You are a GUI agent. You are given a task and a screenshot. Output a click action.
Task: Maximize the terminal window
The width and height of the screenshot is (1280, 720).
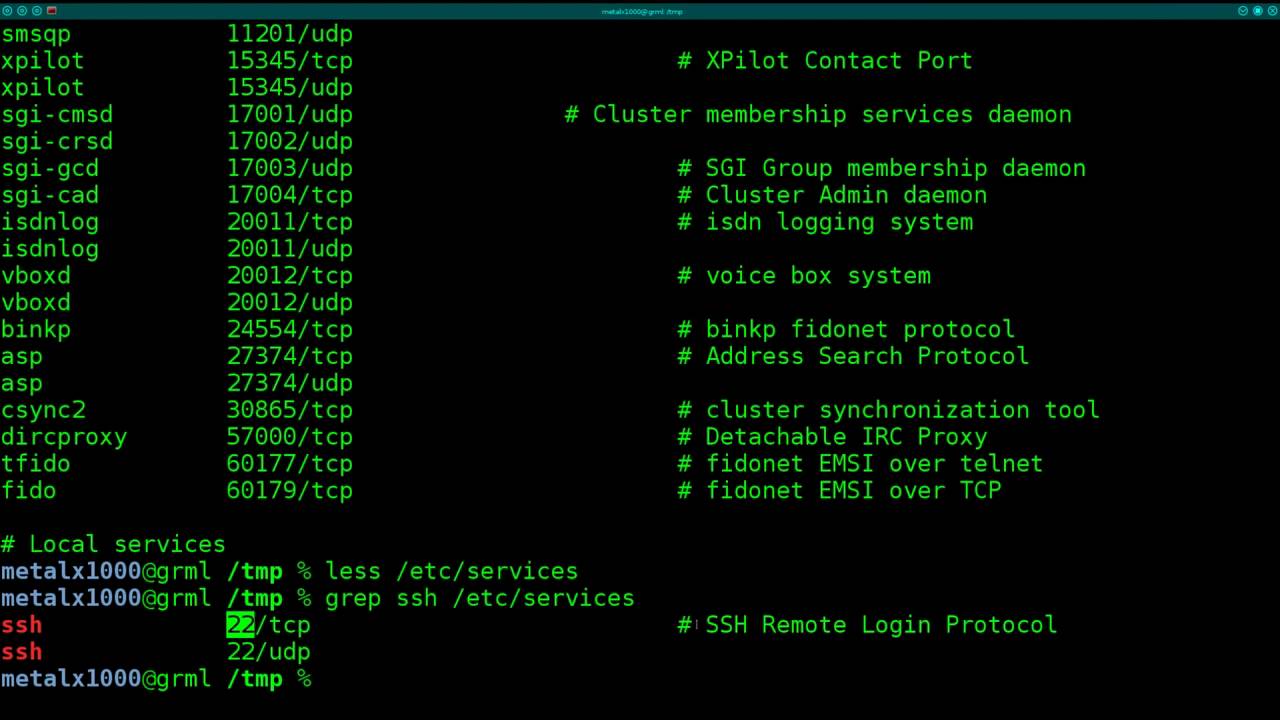pyautogui.click(x=1257, y=11)
